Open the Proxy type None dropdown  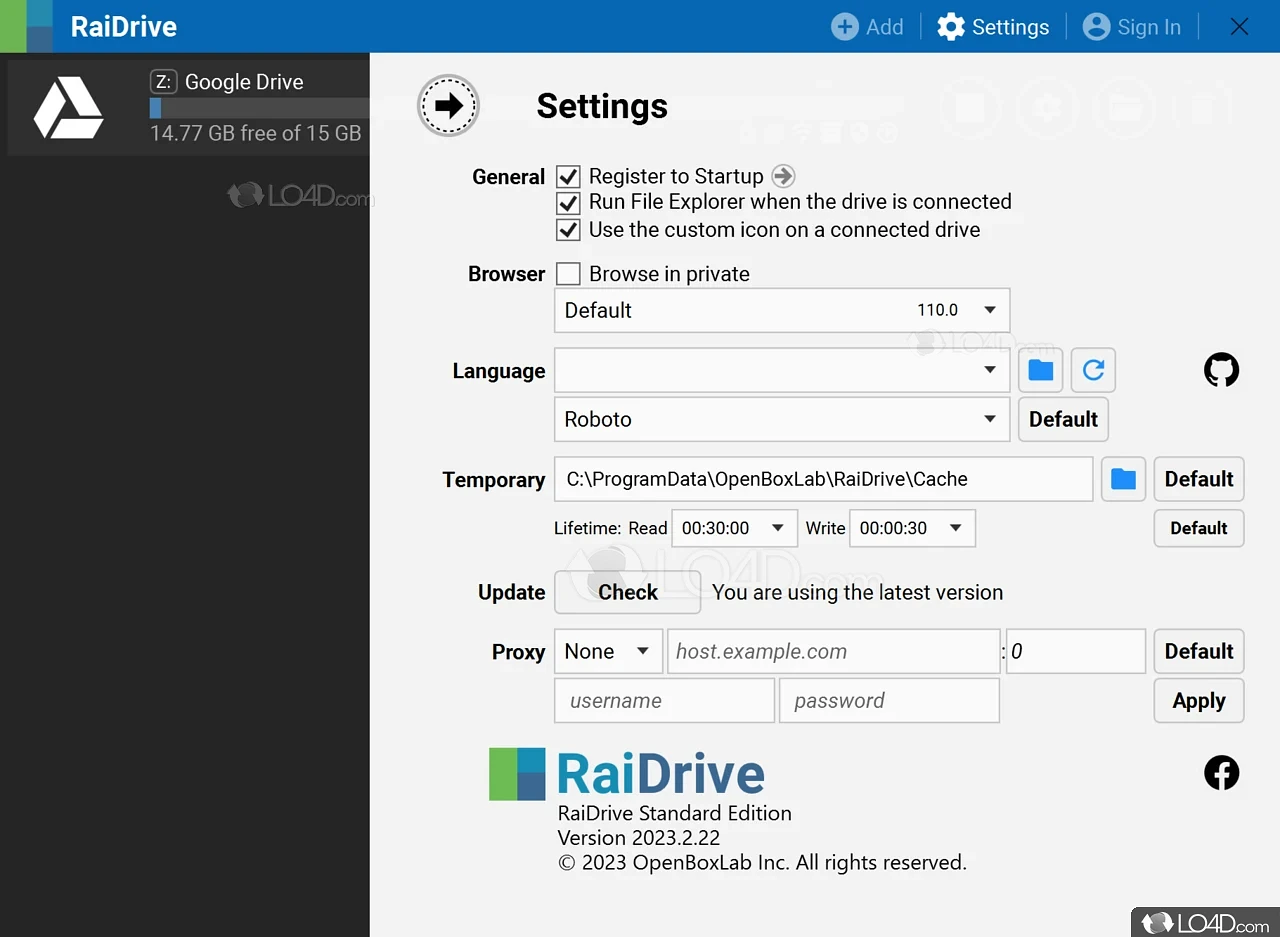(x=608, y=651)
